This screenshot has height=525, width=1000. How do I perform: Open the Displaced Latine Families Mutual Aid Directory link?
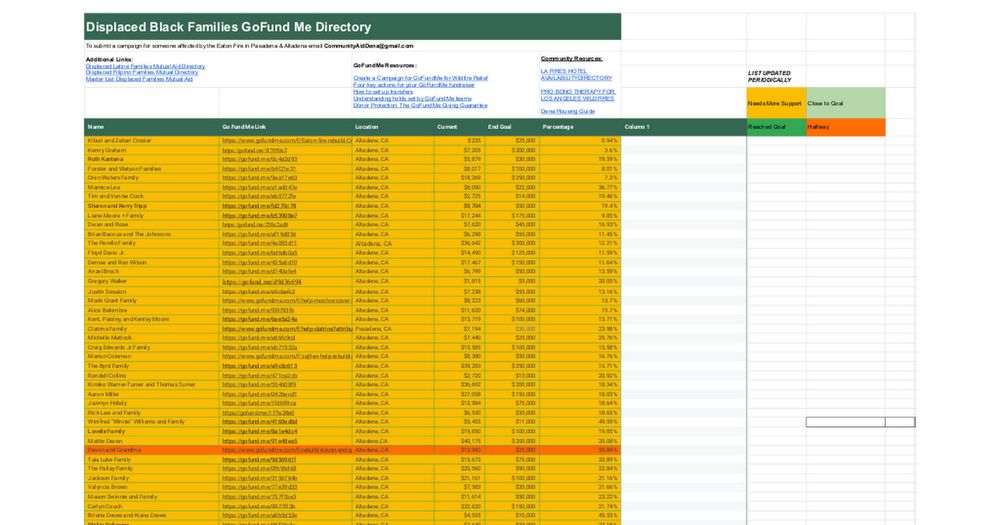145,66
